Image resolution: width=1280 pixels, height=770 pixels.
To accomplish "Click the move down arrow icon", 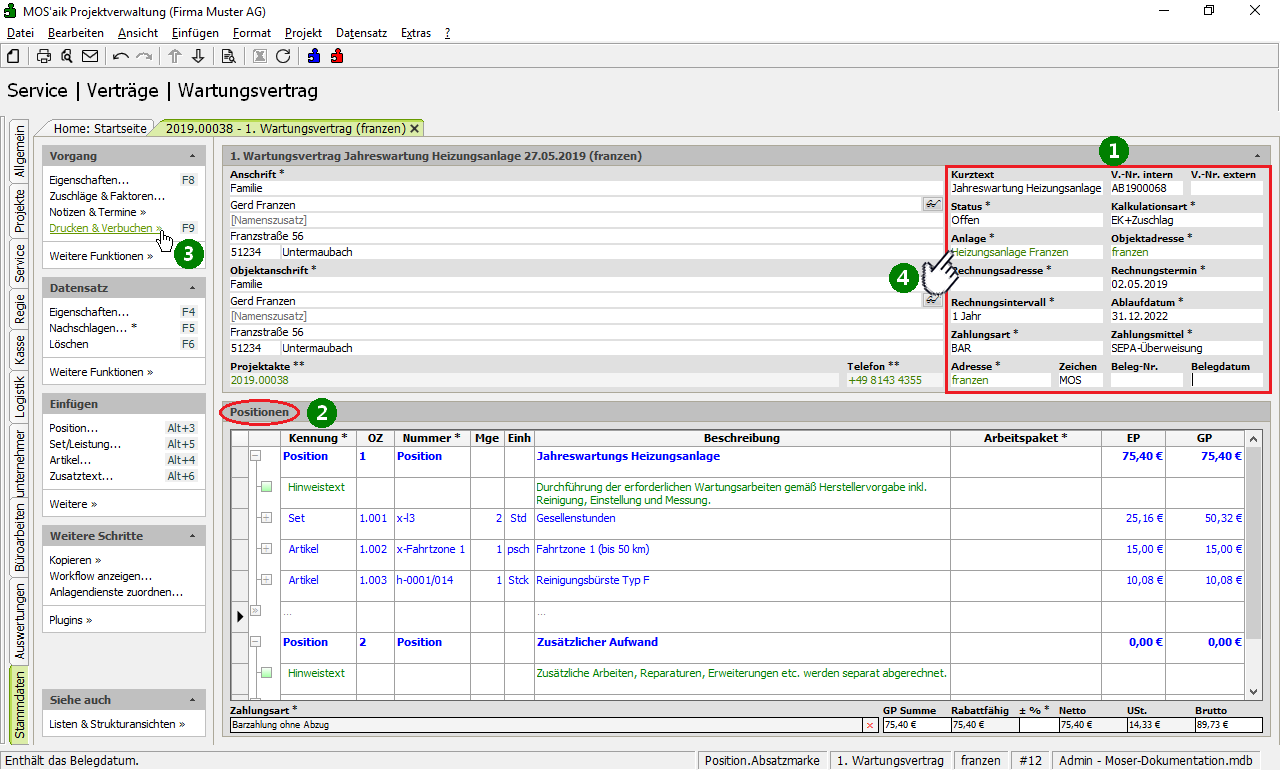I will (x=198, y=56).
